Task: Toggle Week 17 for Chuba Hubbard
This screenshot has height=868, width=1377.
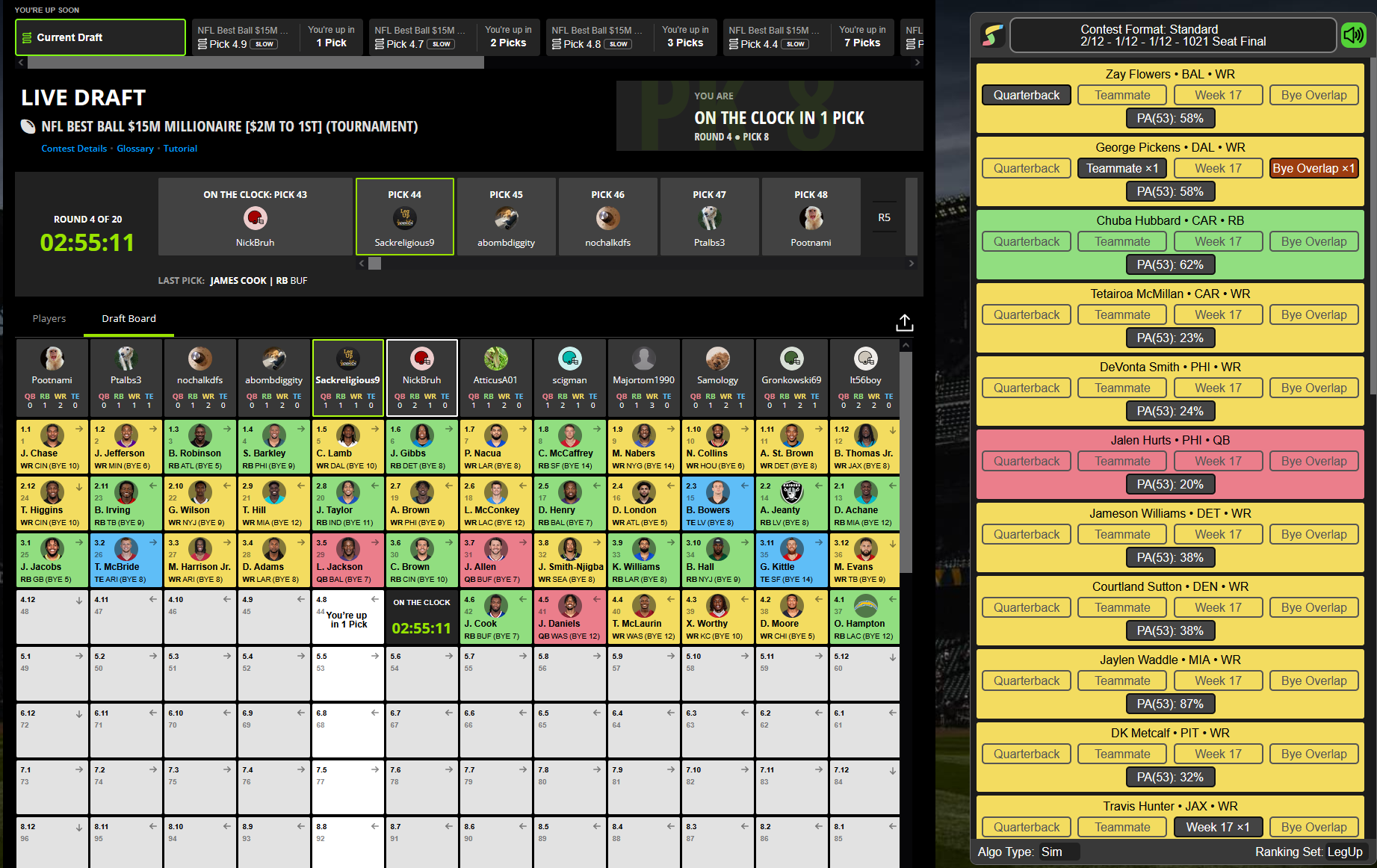Action: [x=1218, y=241]
